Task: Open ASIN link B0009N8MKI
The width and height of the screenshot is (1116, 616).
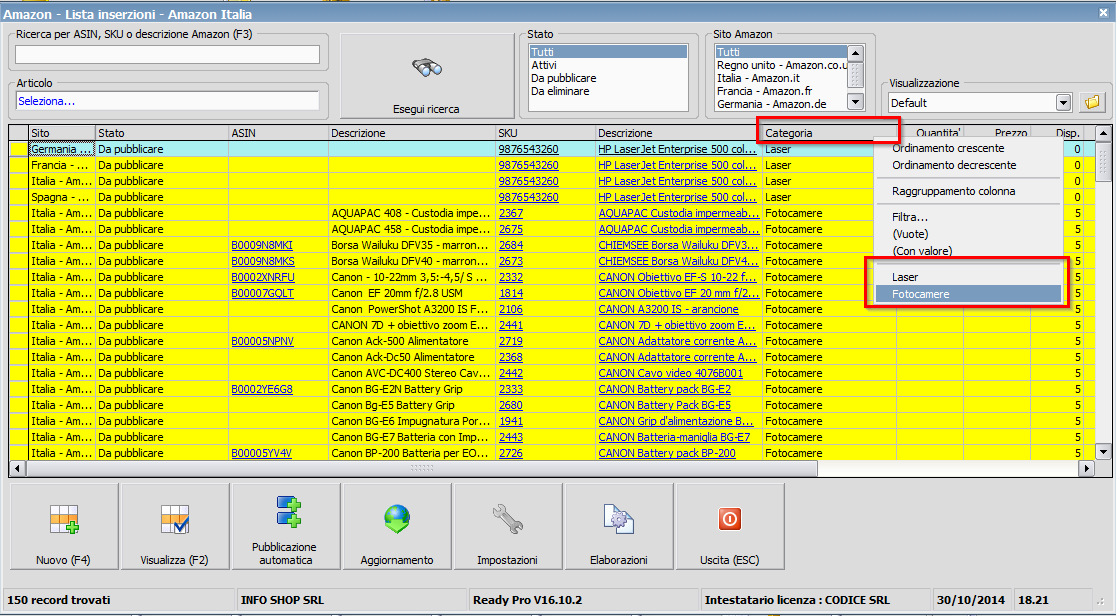Action: [262, 245]
